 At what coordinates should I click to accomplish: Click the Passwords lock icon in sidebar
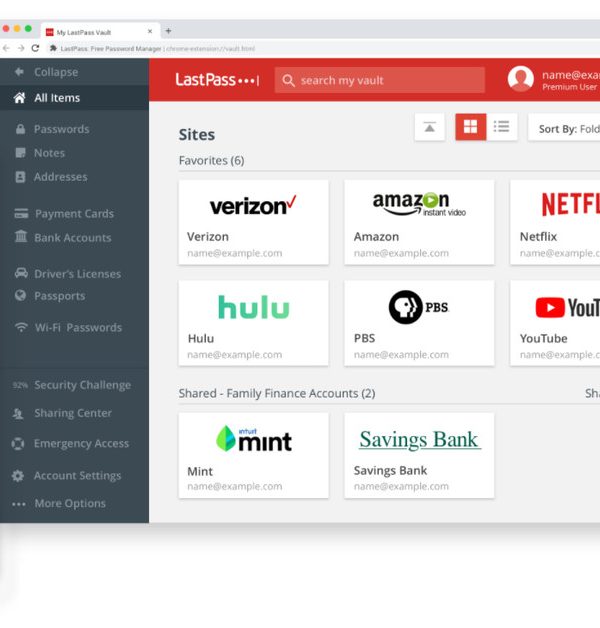20,129
